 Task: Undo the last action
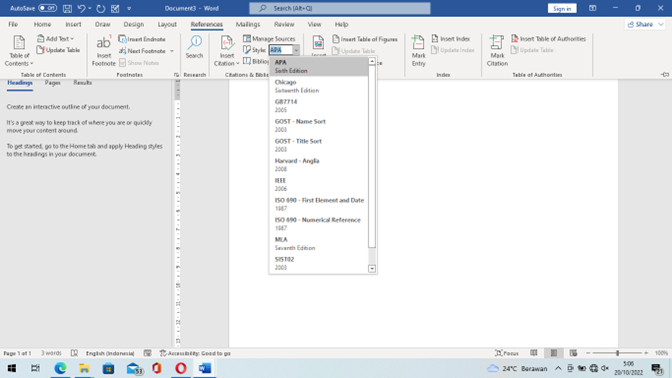pyautogui.click(x=81, y=8)
